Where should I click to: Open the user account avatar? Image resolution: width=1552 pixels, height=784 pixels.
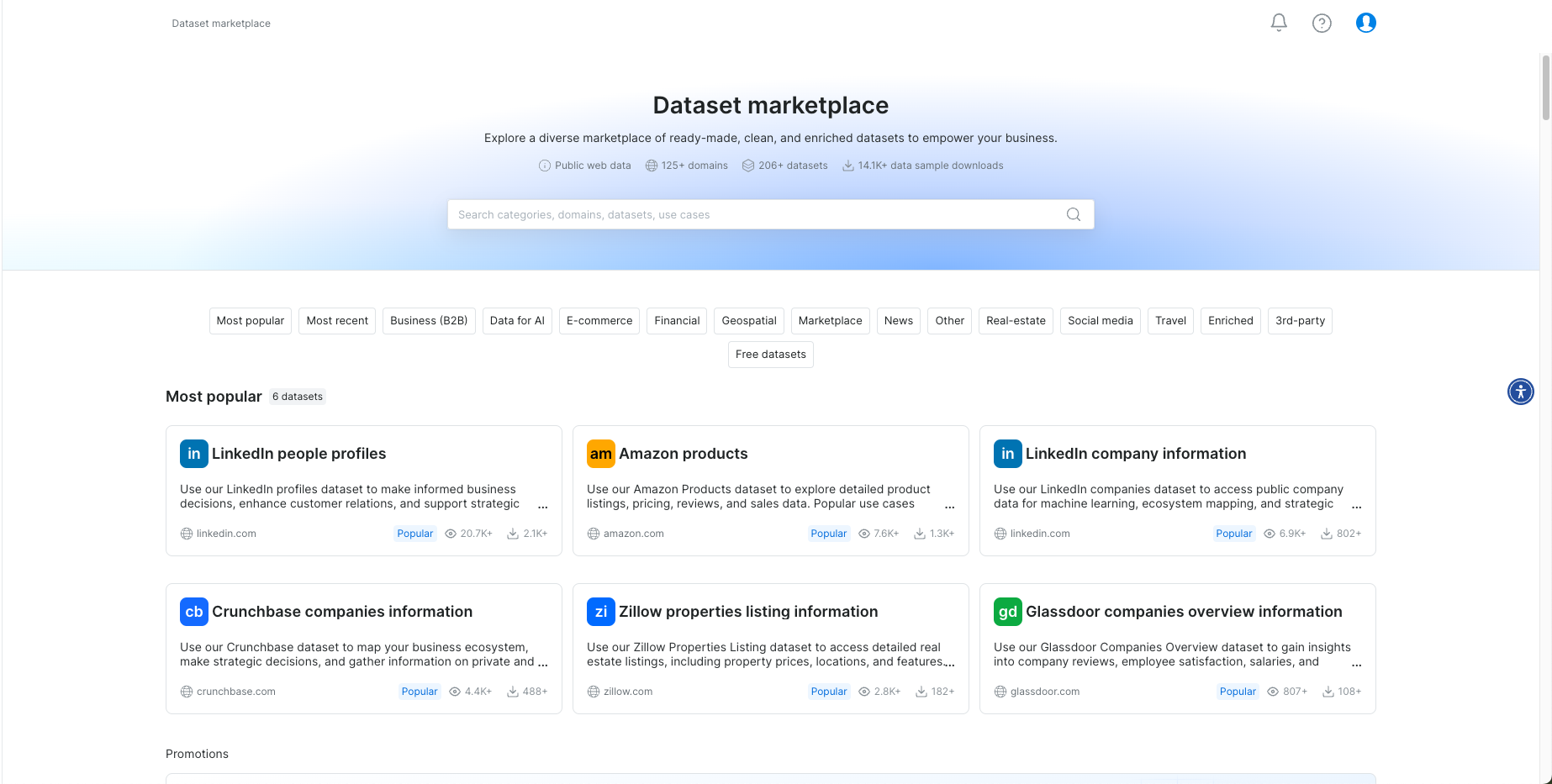click(x=1366, y=23)
